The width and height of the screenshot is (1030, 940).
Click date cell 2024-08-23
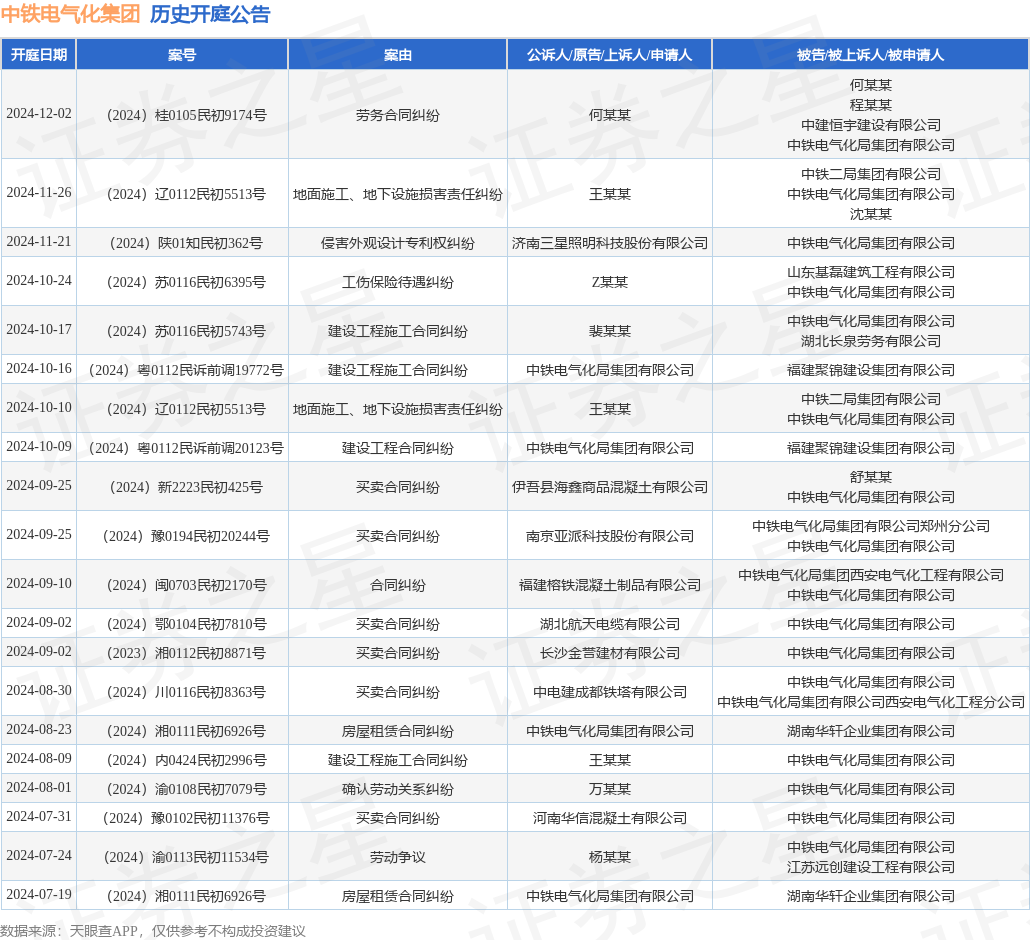pos(39,729)
